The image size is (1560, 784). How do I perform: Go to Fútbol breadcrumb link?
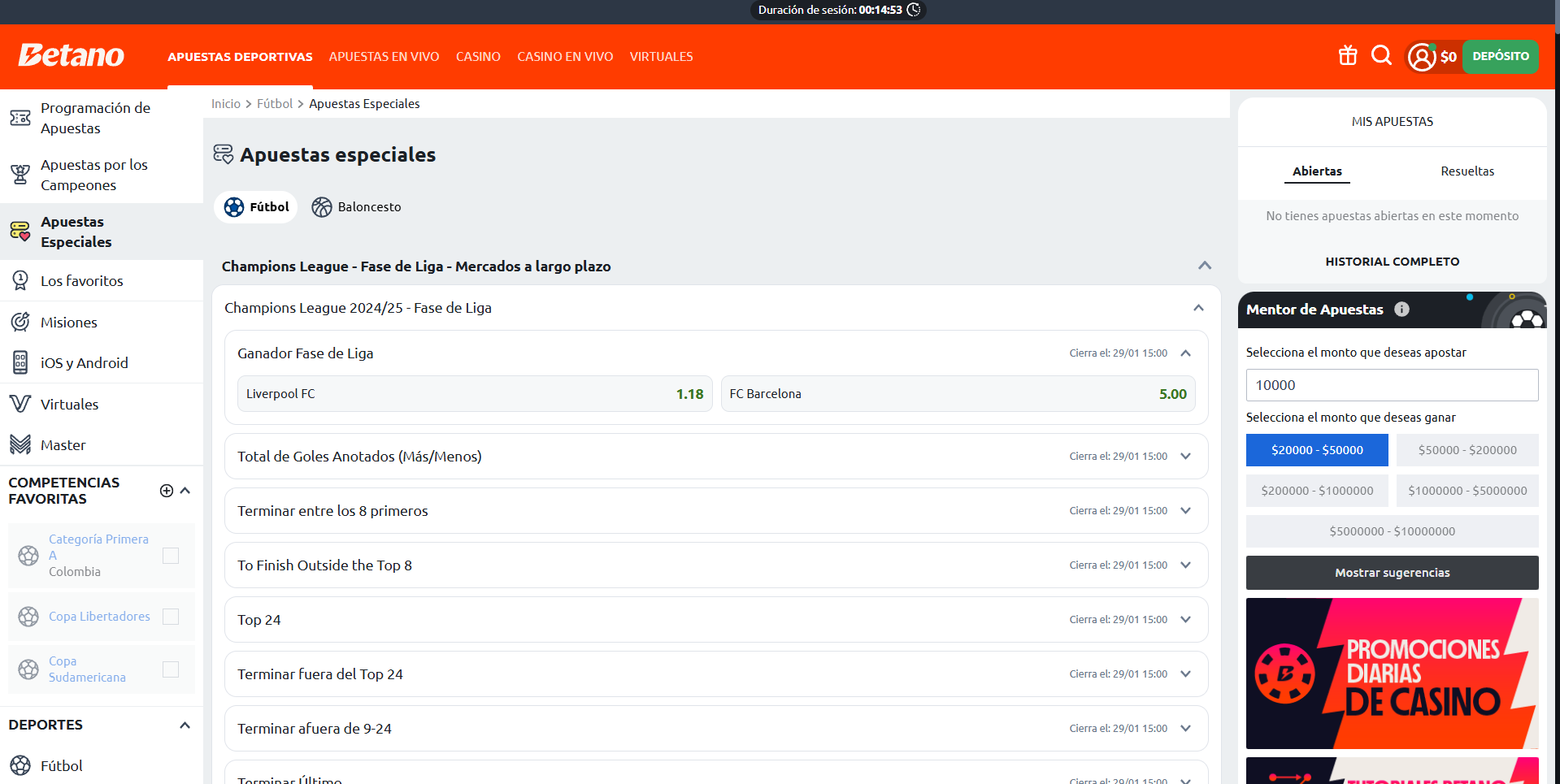coord(275,104)
